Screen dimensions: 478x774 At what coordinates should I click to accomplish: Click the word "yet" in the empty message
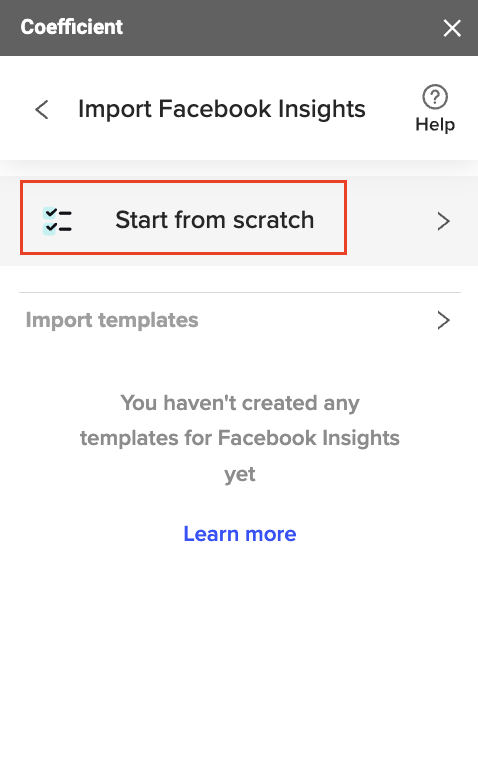(x=240, y=474)
